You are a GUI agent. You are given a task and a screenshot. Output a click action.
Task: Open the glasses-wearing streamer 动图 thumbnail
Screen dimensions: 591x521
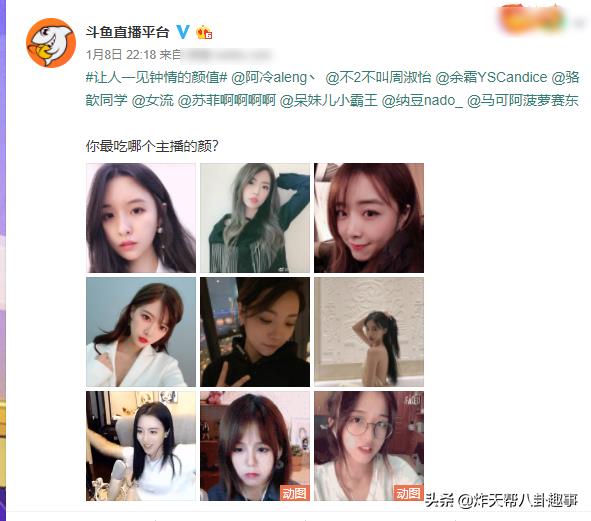pos(369,446)
